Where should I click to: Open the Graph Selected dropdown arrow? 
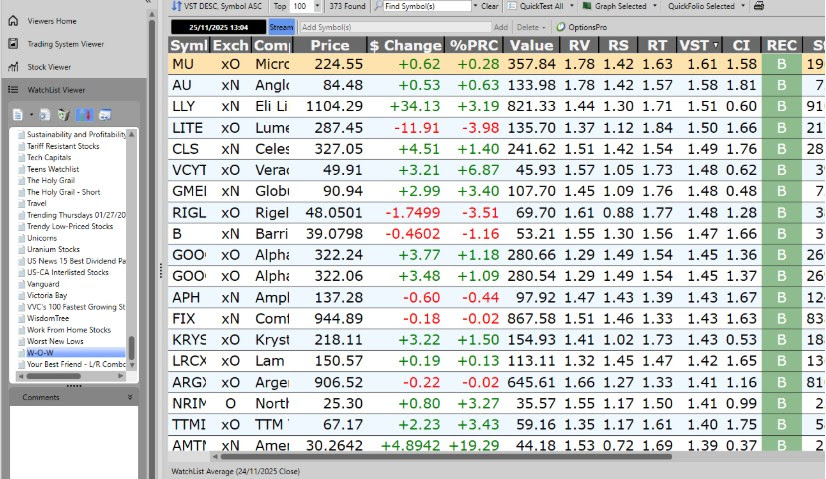pos(655,6)
